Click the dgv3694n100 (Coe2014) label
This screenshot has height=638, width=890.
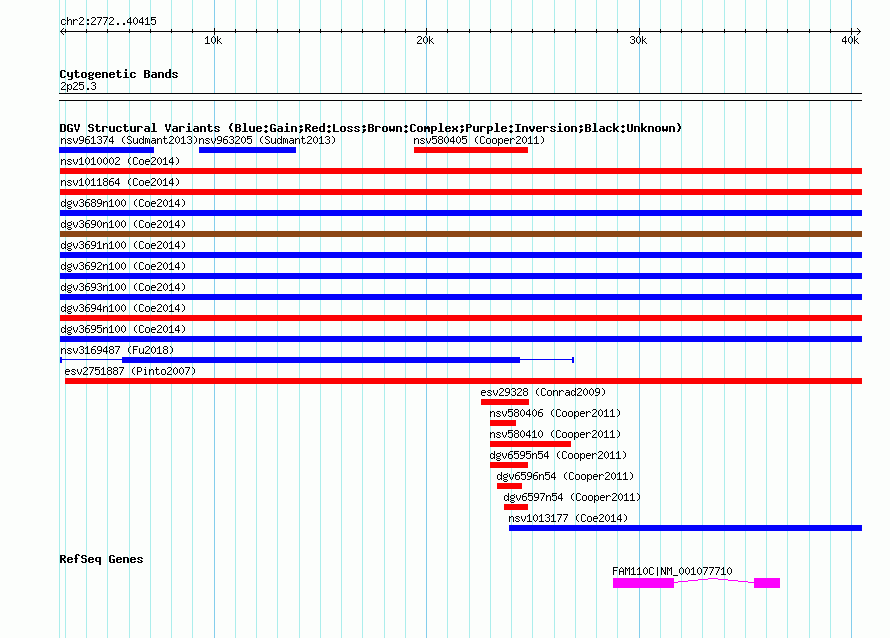(x=123, y=308)
